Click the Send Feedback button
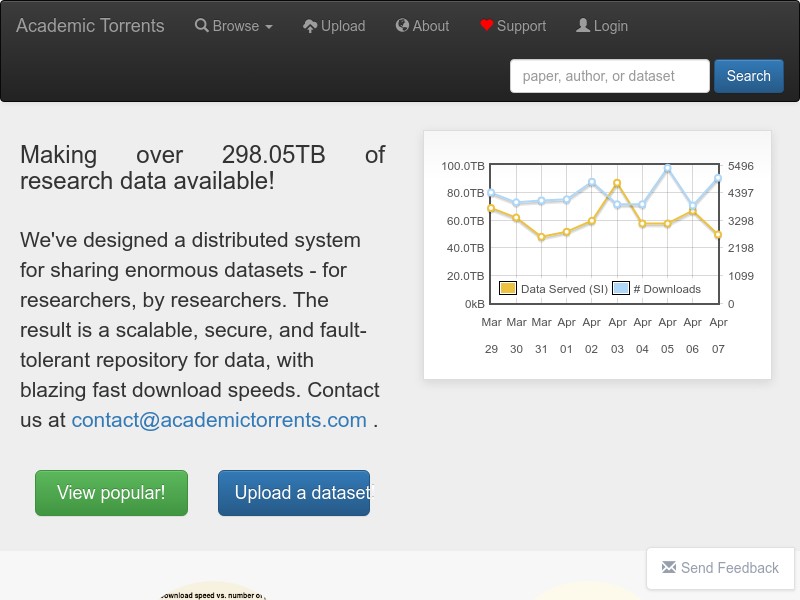 pos(720,568)
